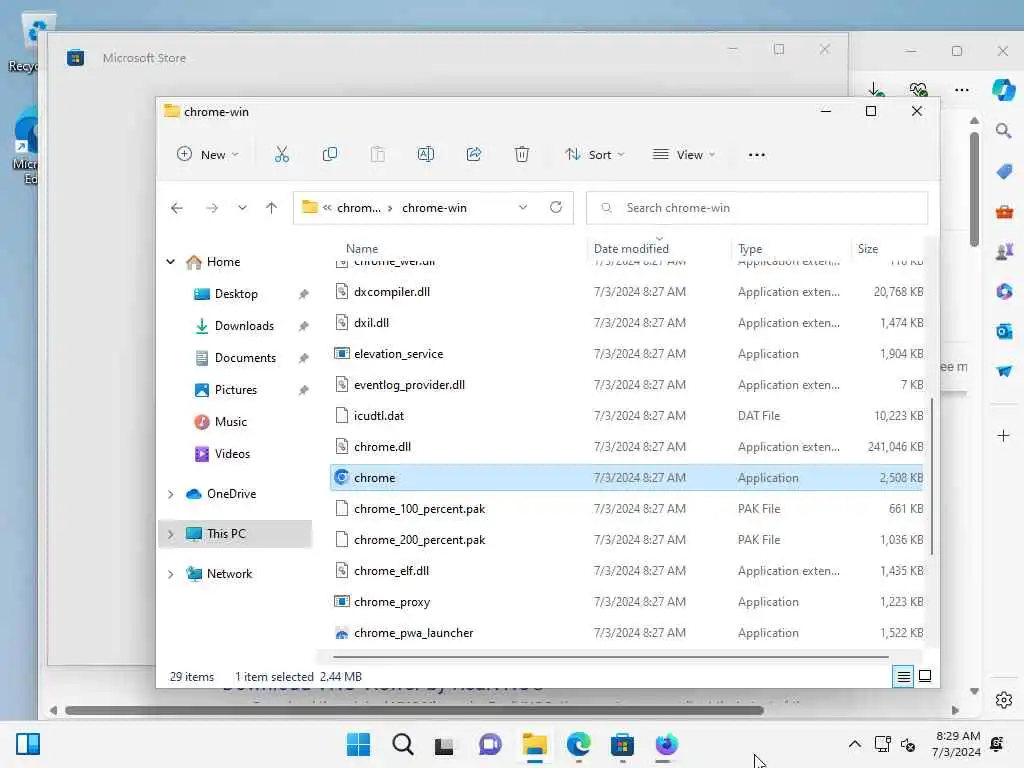Go back with the left arrow button
This screenshot has height=768, width=1024.
click(x=176, y=208)
